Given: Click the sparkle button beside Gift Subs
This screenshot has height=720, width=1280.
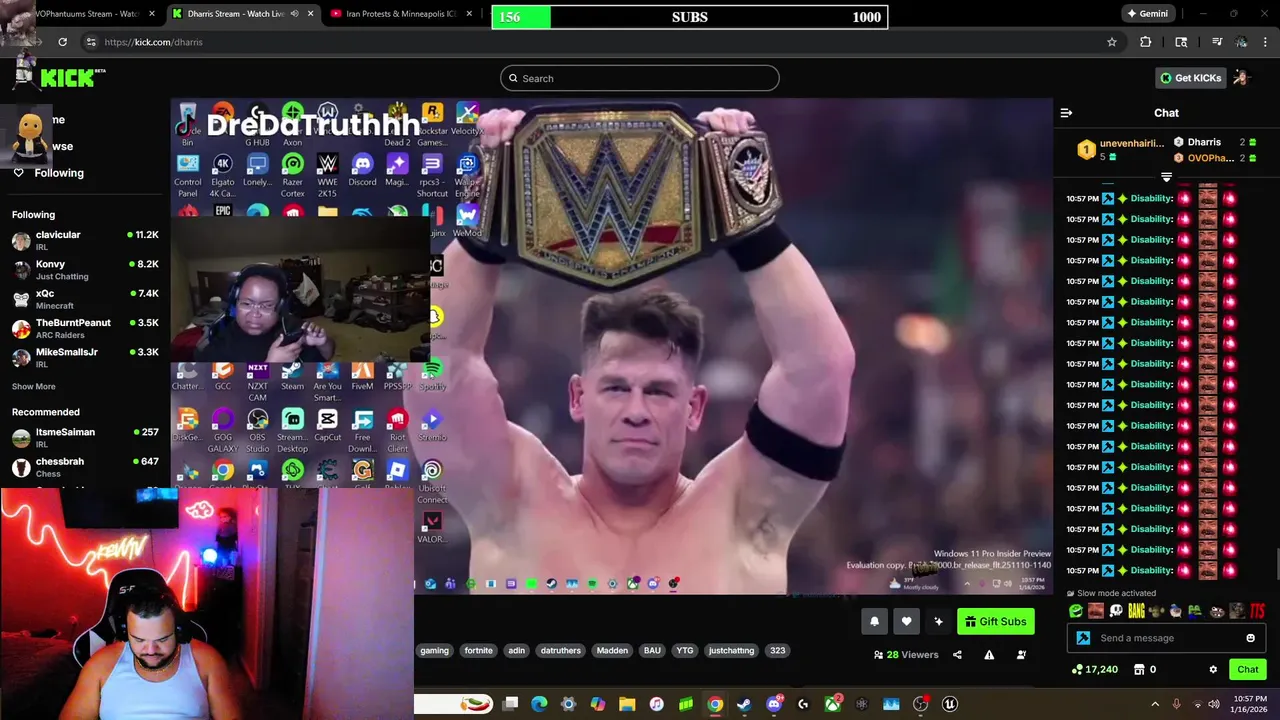Looking at the screenshot, I should coord(938,621).
